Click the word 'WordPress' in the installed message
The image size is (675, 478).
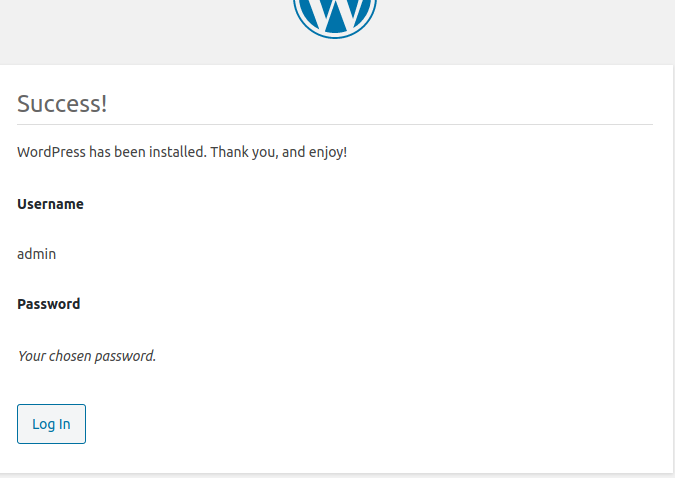point(51,152)
